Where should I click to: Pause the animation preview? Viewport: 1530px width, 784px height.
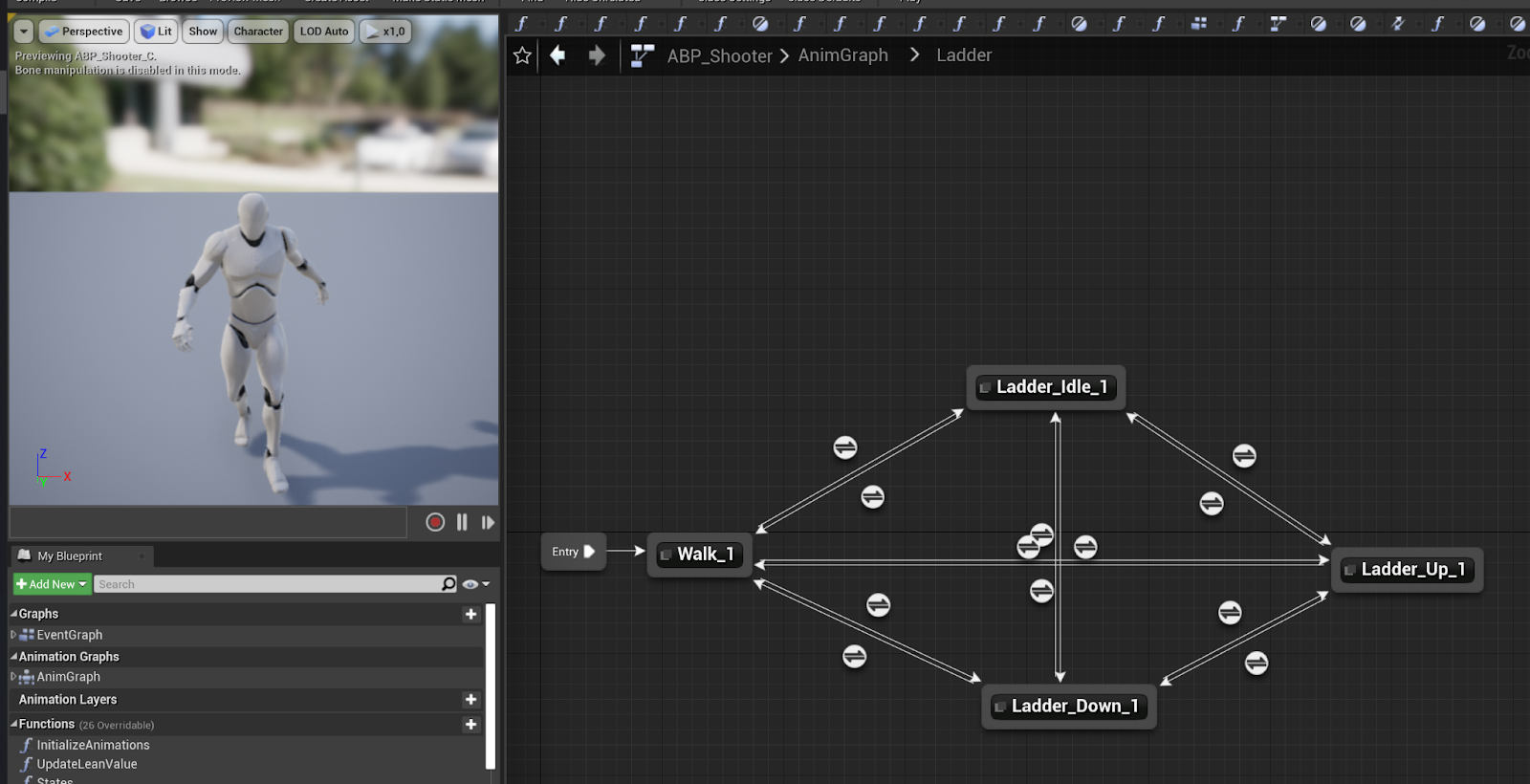[462, 522]
